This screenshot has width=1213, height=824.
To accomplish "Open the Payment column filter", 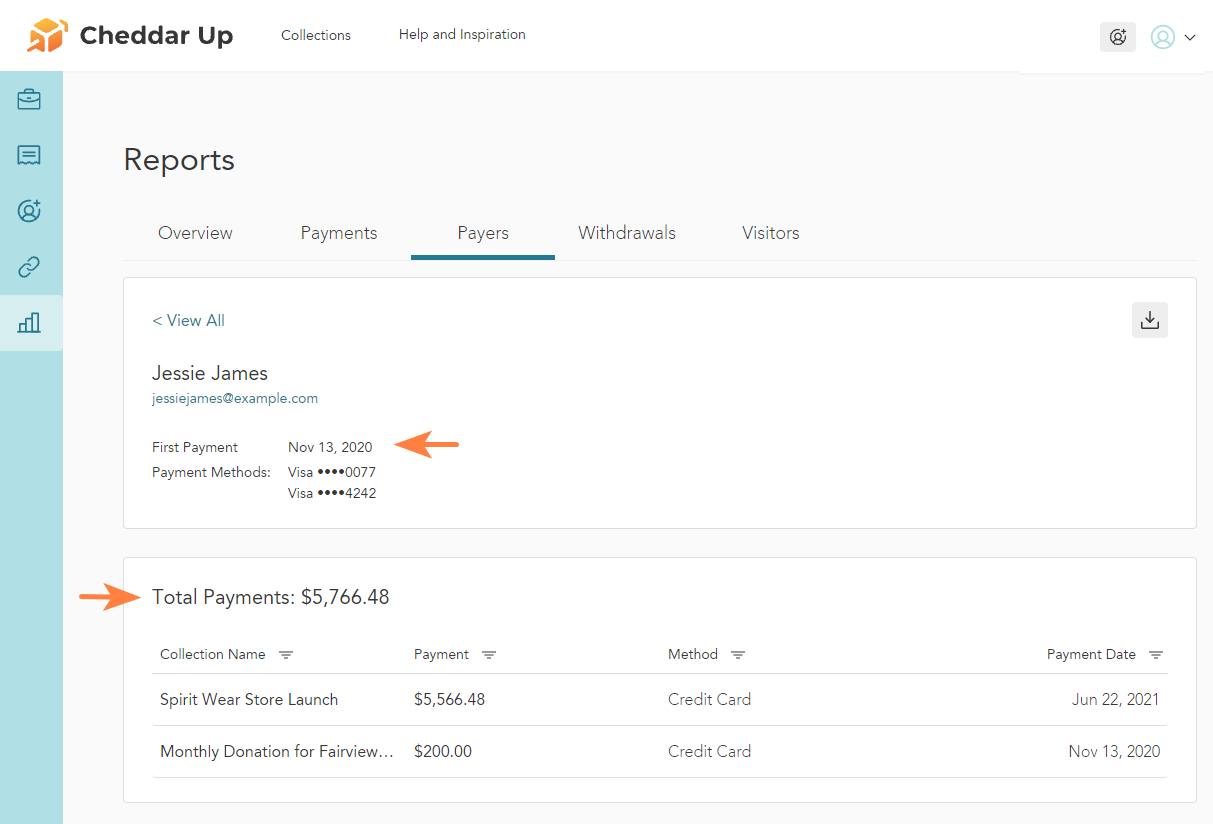I will click(489, 655).
